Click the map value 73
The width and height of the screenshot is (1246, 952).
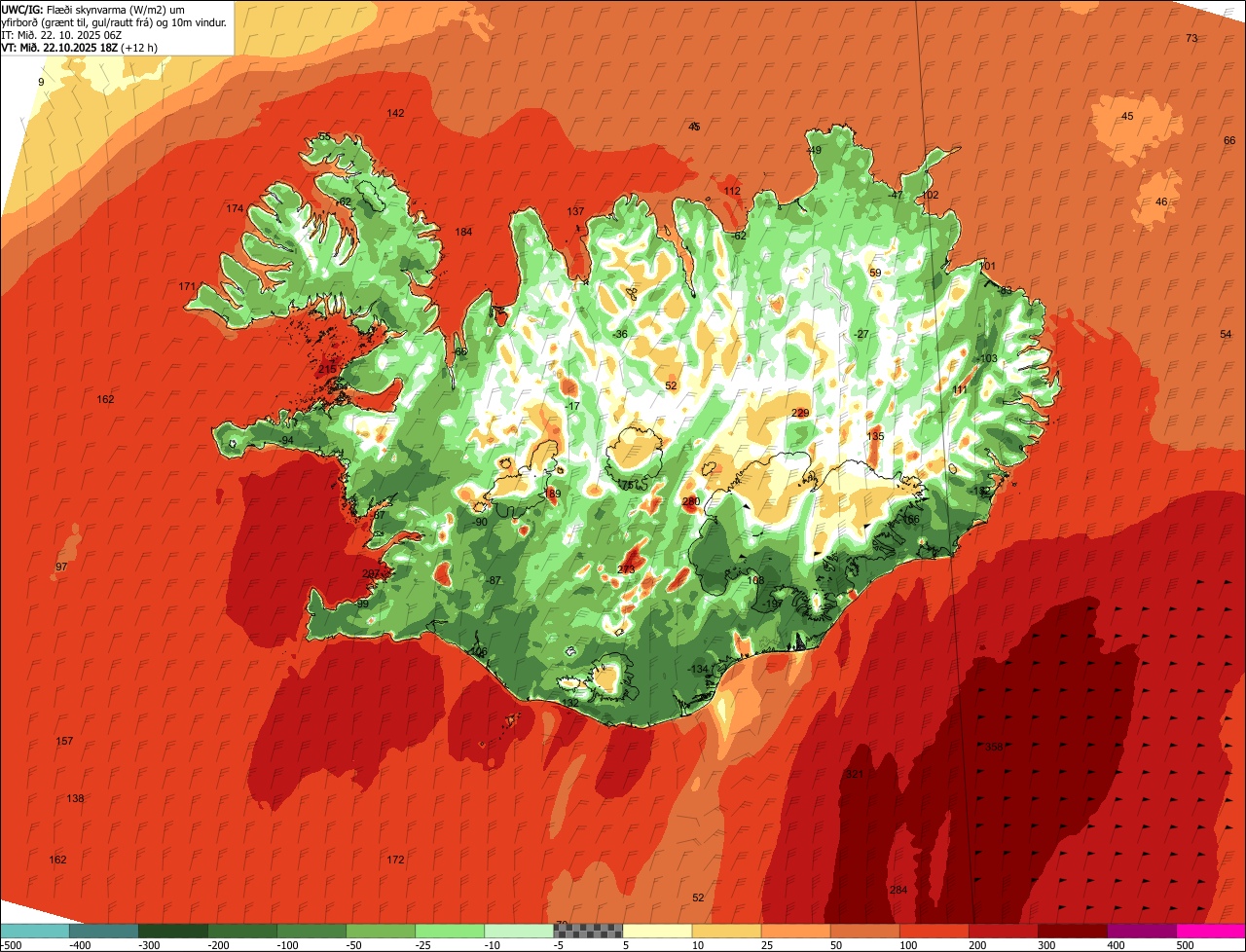click(1191, 38)
